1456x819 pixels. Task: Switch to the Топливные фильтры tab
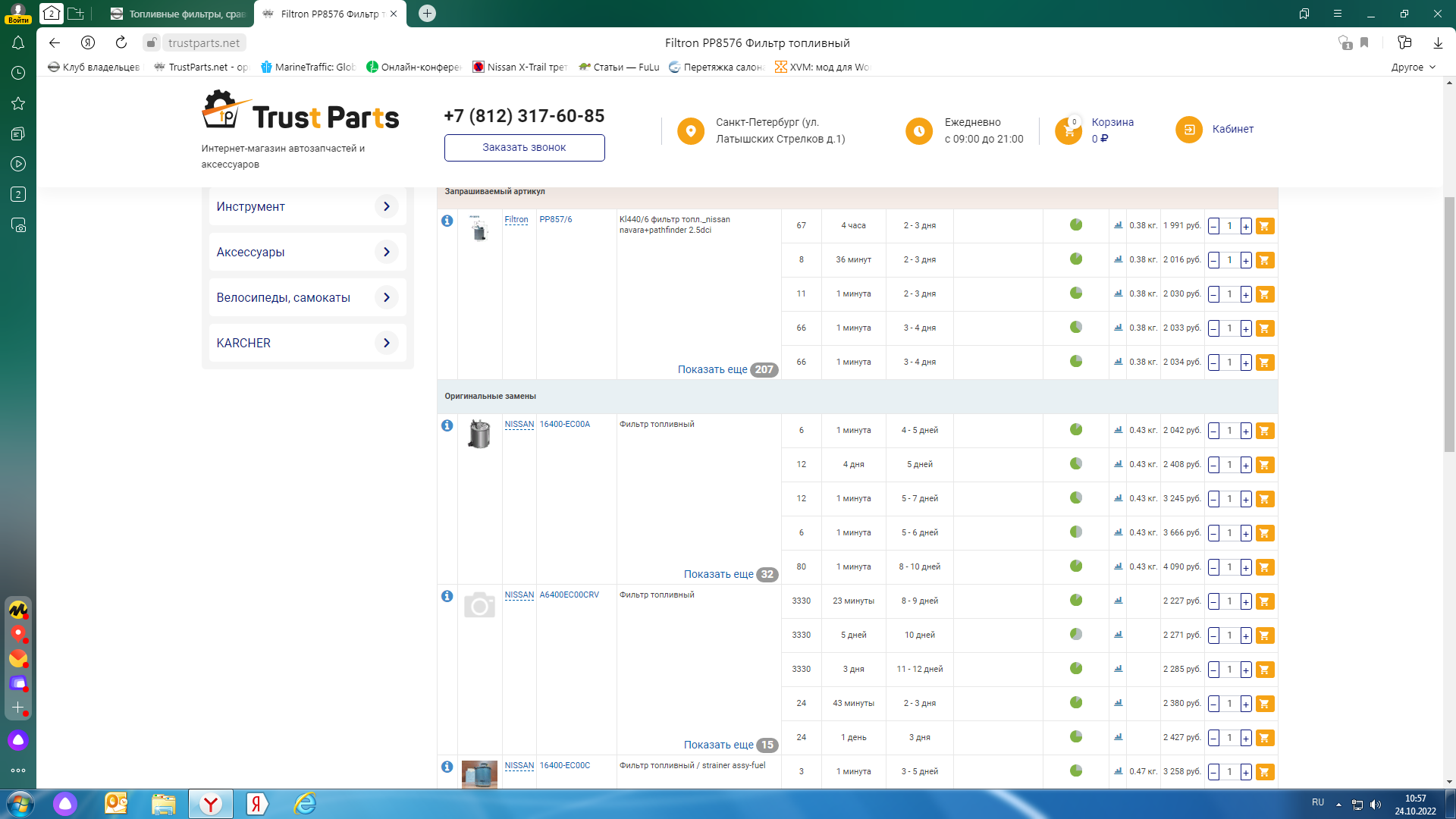tap(177, 14)
